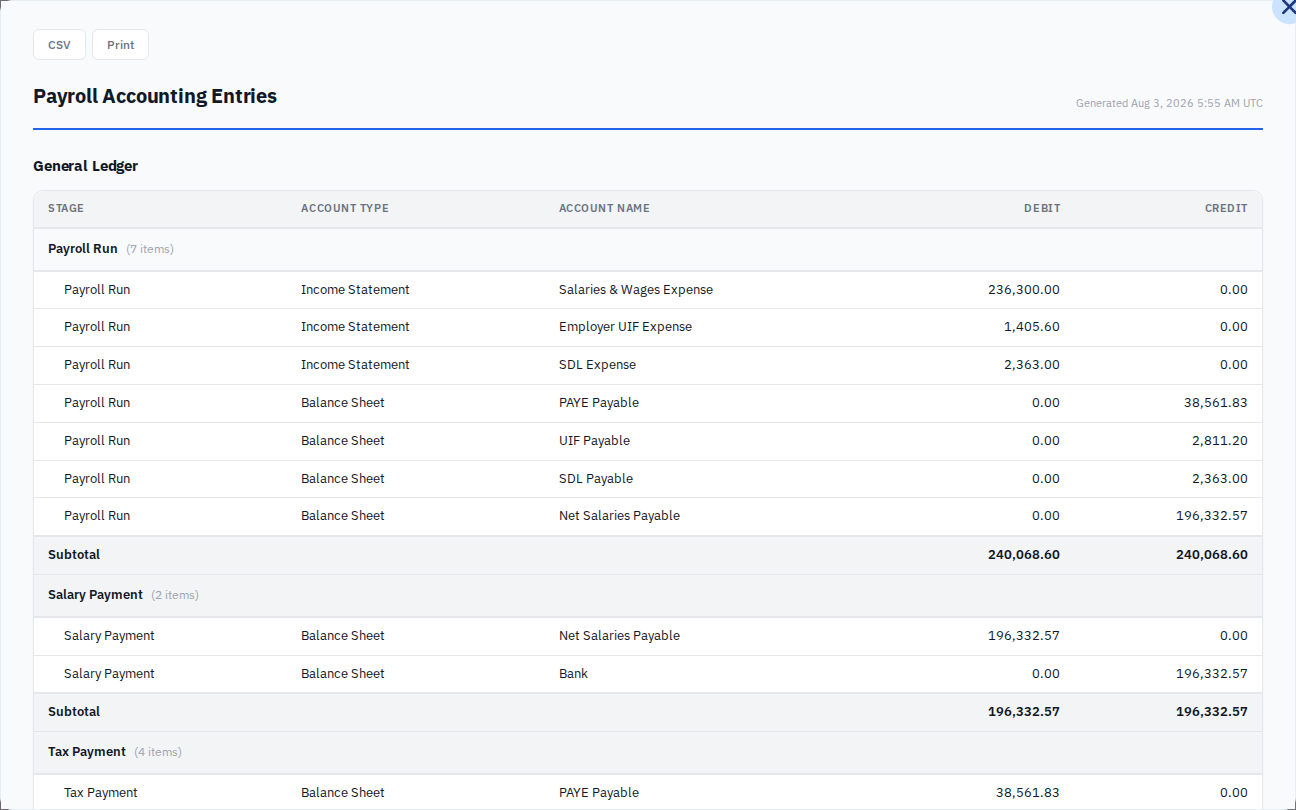Click Payroll Run subtotal debit 240,068.60
The width and height of the screenshot is (1296, 810).
click(1024, 555)
